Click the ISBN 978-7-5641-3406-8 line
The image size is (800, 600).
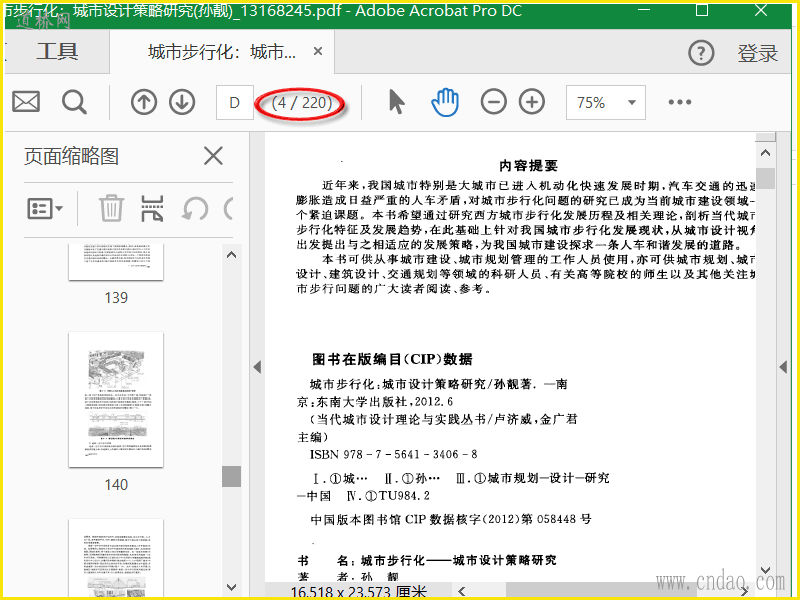pyautogui.click(x=393, y=454)
